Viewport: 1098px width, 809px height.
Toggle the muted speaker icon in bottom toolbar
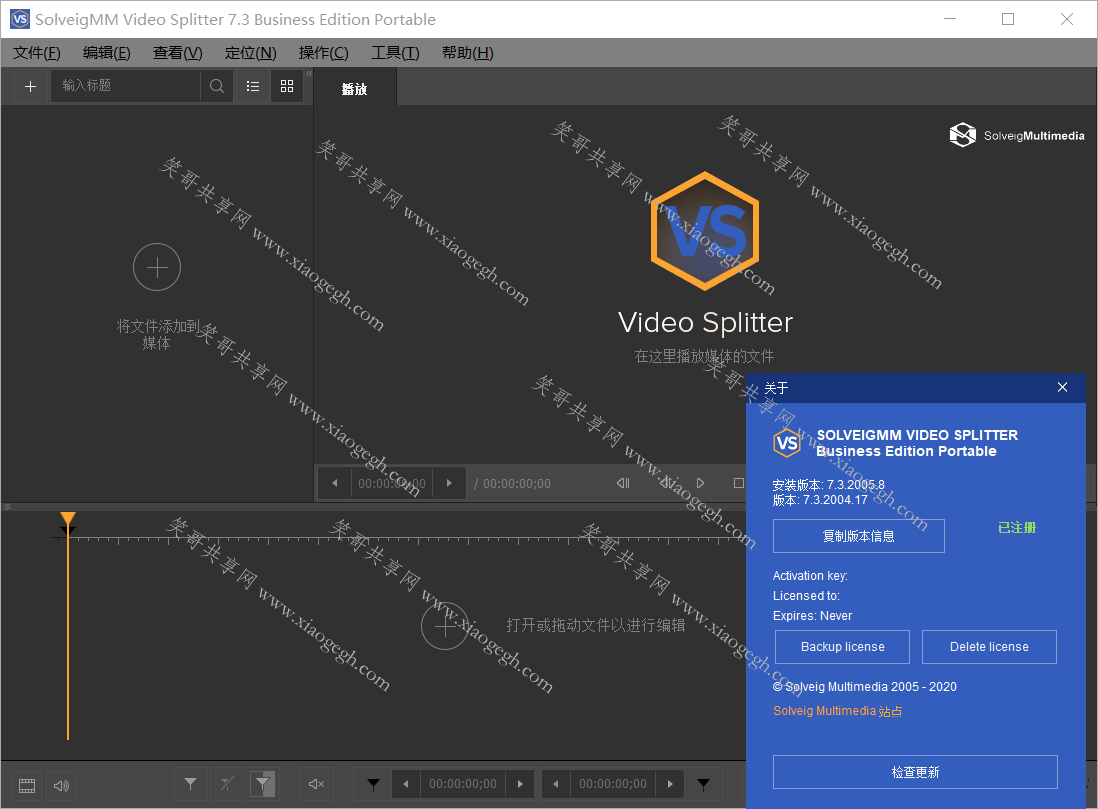[x=317, y=784]
